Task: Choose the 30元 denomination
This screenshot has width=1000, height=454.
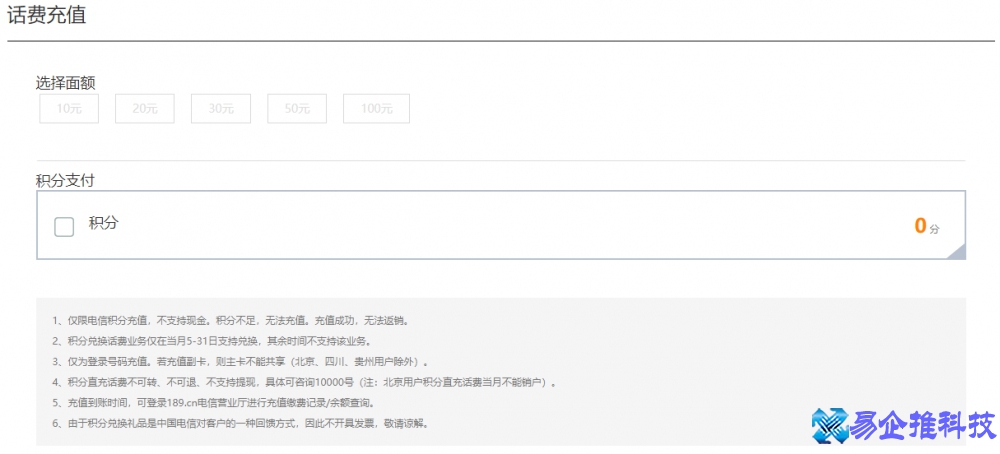Action: tap(221, 109)
